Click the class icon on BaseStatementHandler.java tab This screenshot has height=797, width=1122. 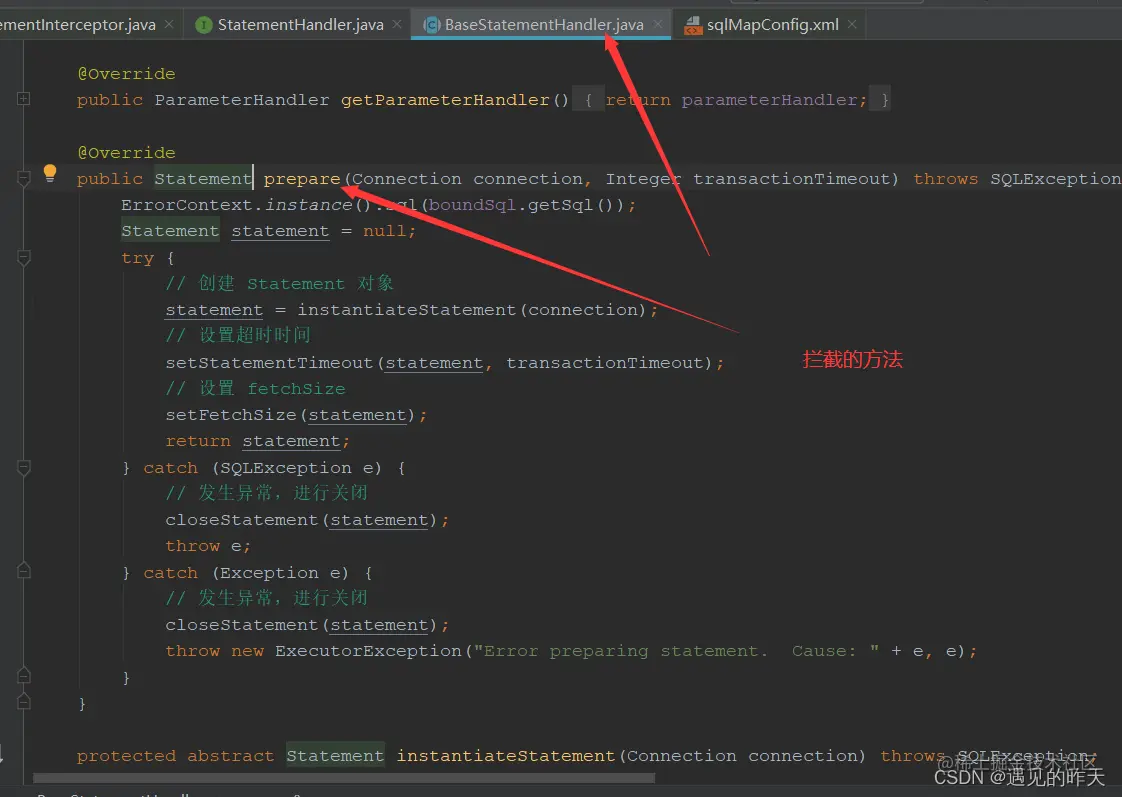click(x=431, y=25)
